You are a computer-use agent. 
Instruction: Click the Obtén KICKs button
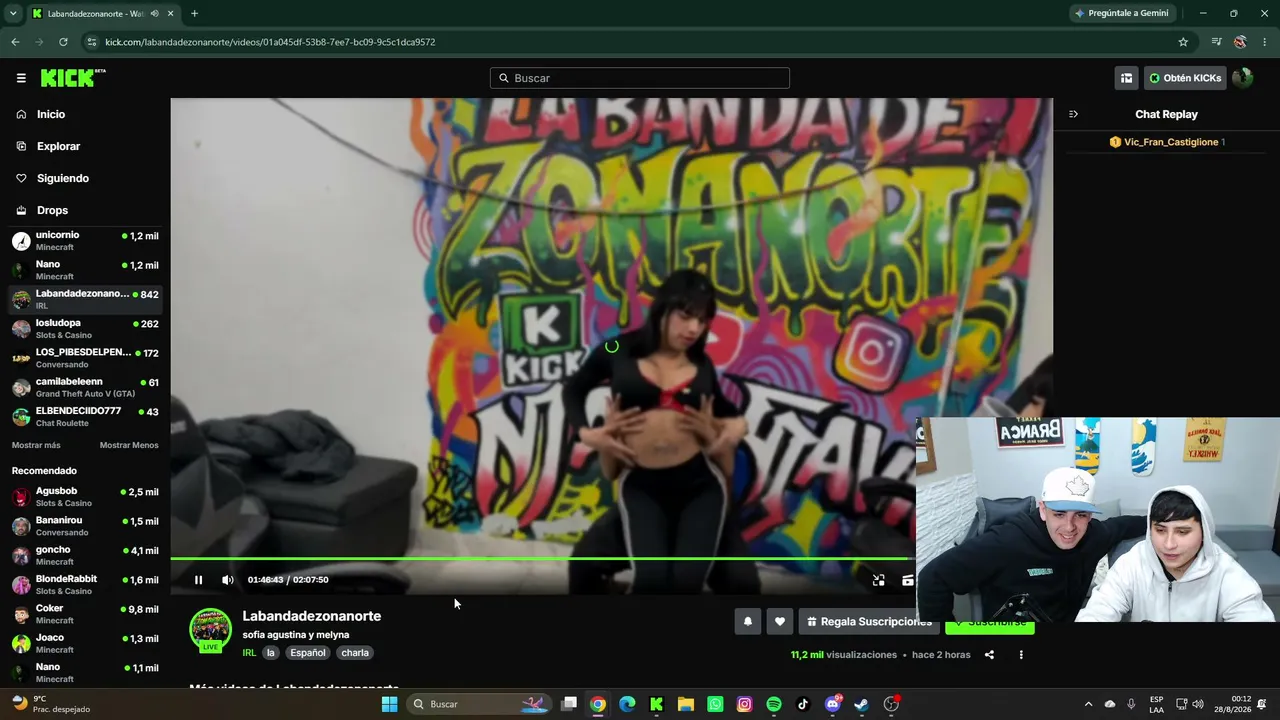point(1185,78)
